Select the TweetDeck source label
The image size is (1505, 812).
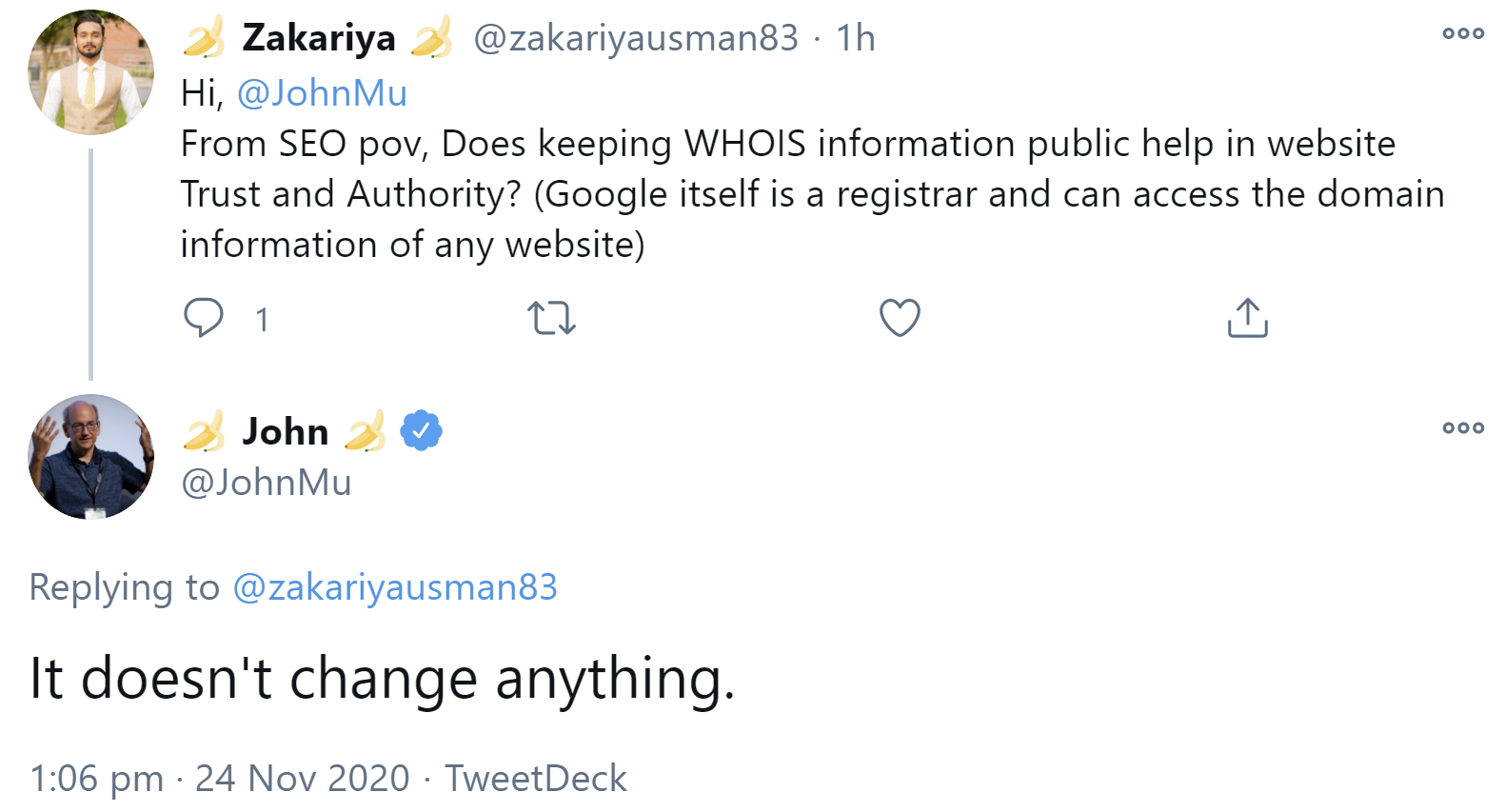click(x=536, y=778)
